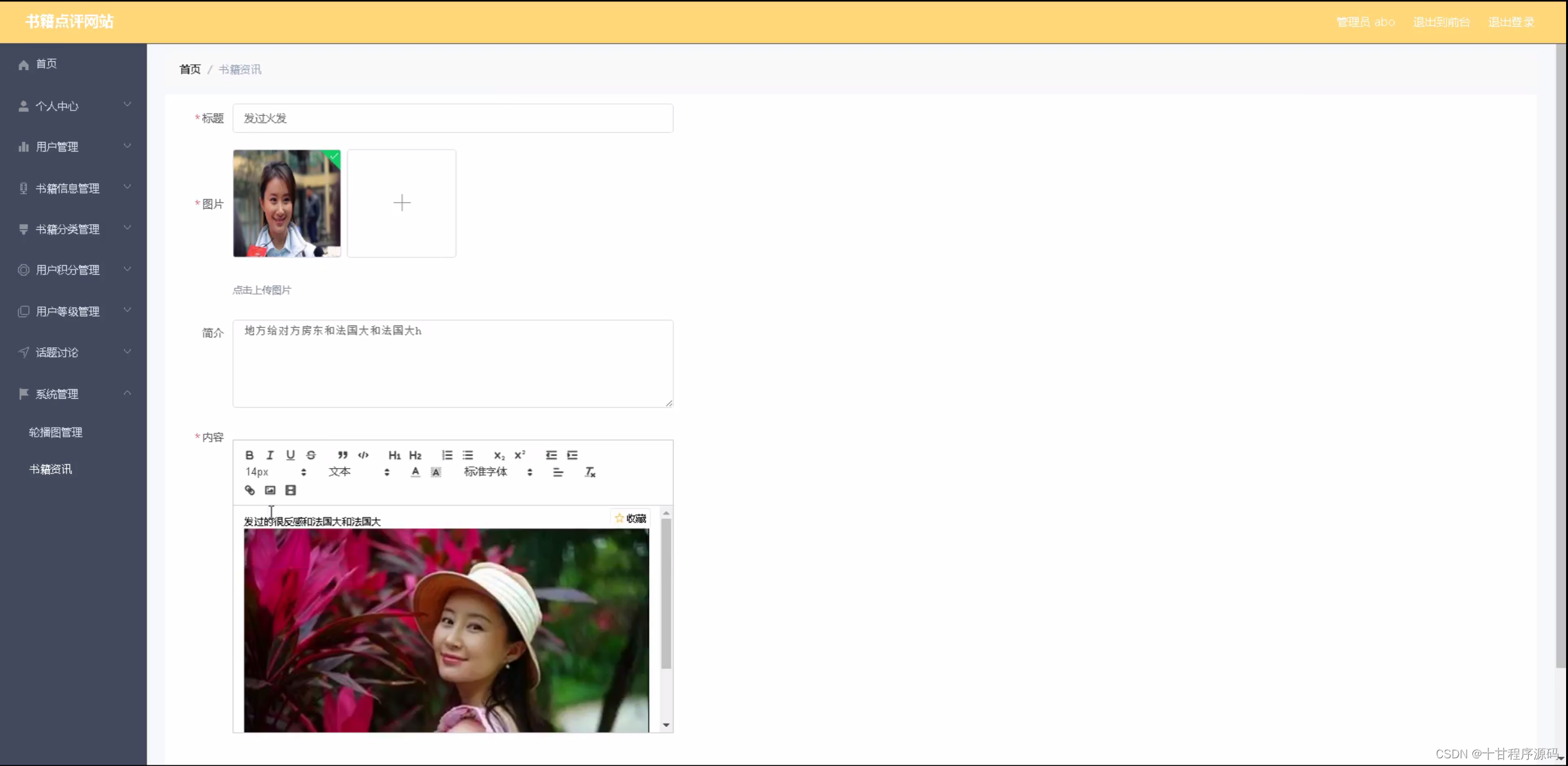This screenshot has width=1568, height=766.
Task: Click the 退出到前台 link
Action: (1441, 22)
